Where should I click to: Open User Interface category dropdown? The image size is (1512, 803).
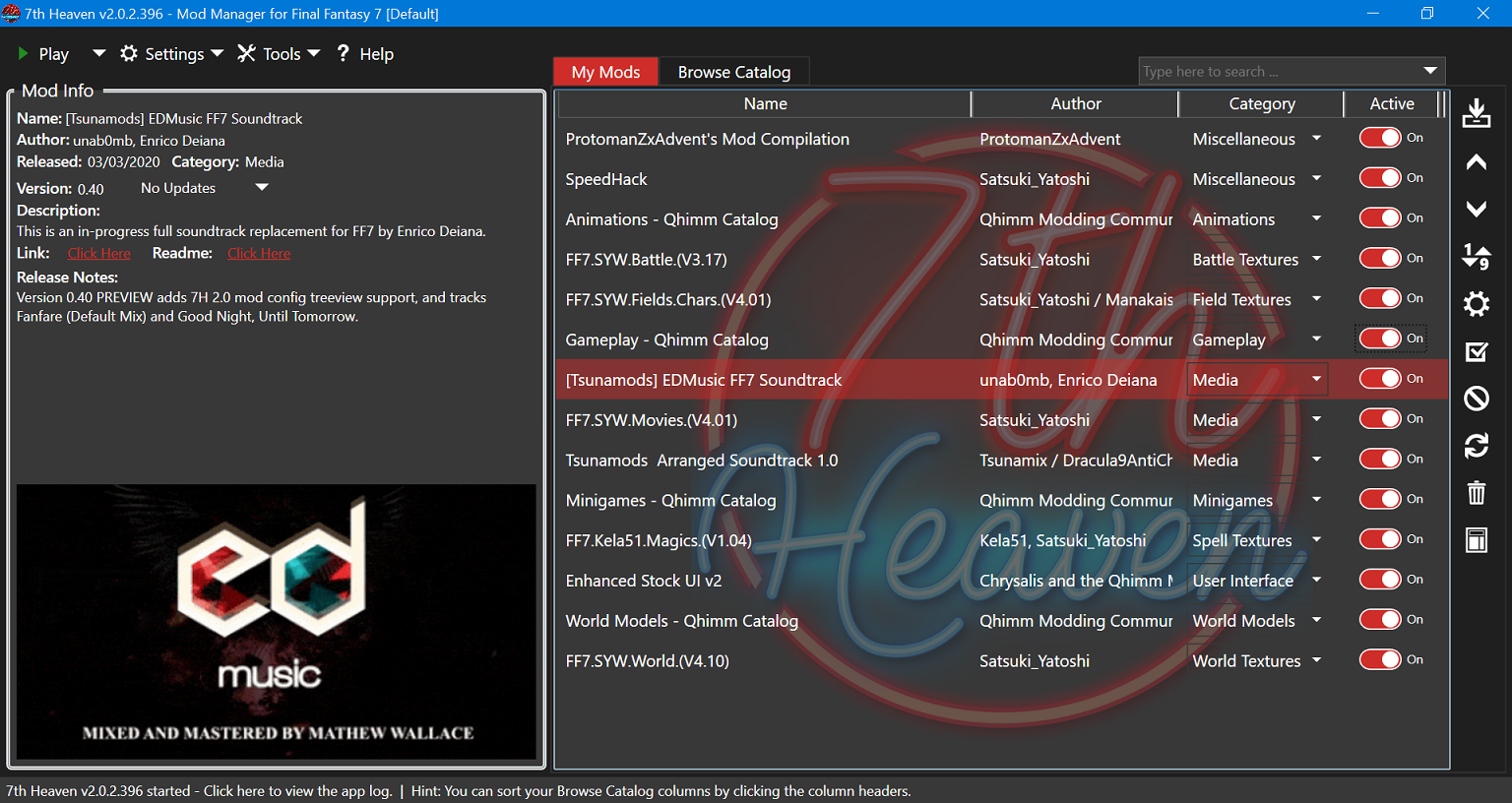pyautogui.click(x=1316, y=580)
